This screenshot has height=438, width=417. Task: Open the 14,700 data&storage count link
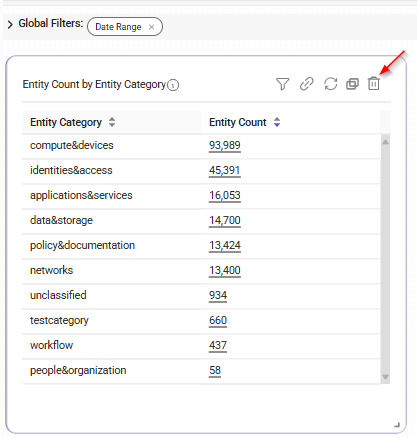225,221
